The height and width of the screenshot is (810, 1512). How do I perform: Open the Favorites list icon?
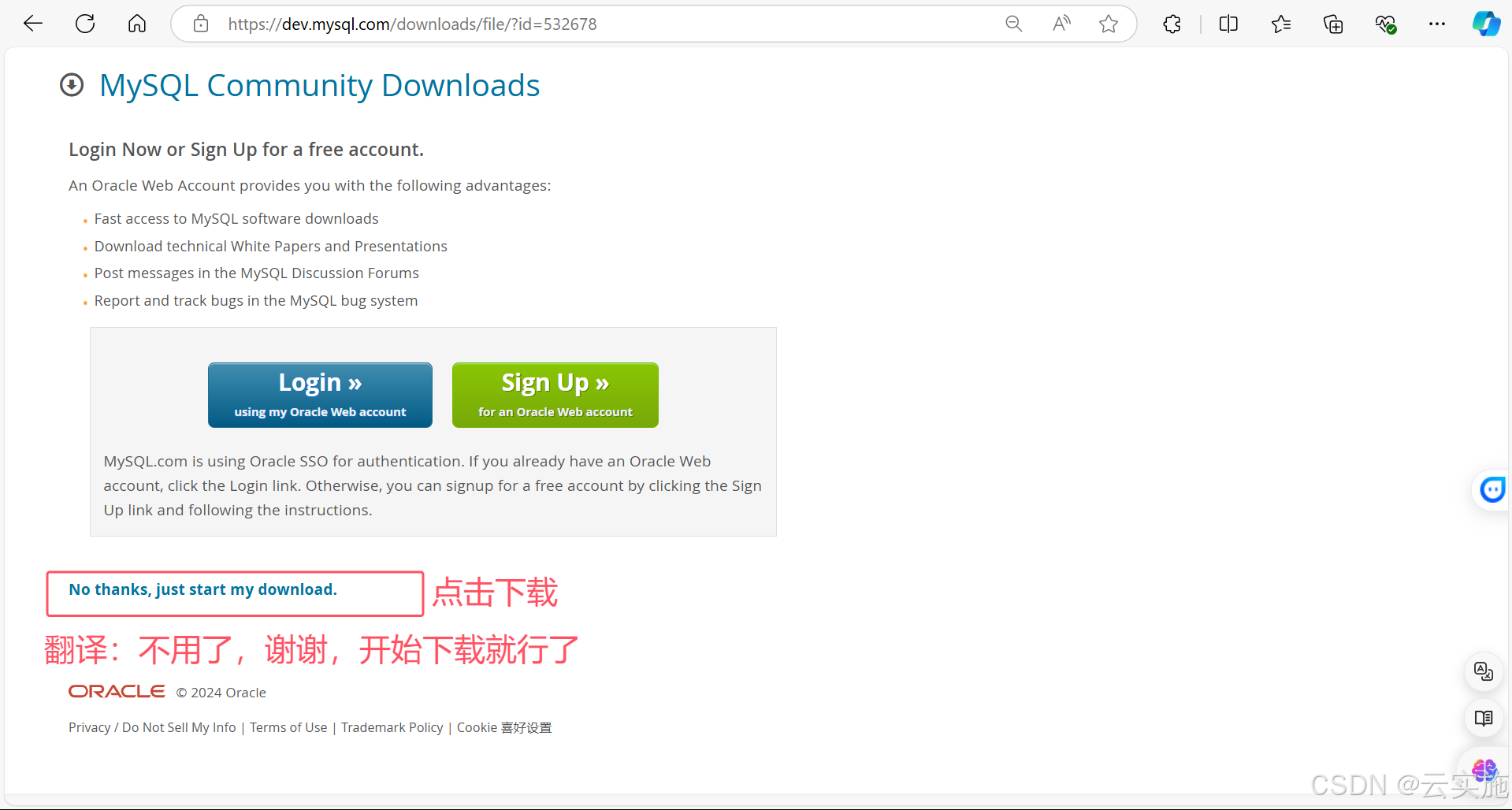1281,24
